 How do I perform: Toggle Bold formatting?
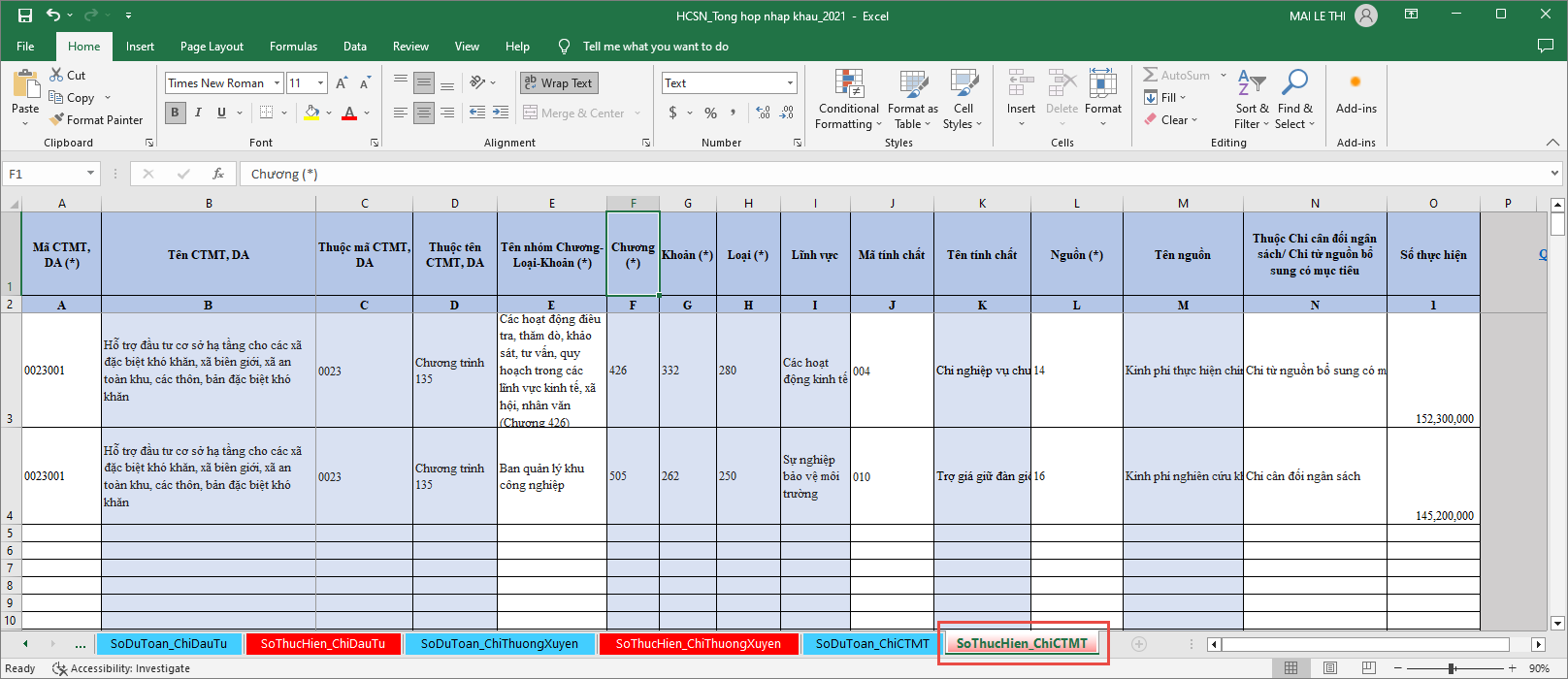click(175, 113)
